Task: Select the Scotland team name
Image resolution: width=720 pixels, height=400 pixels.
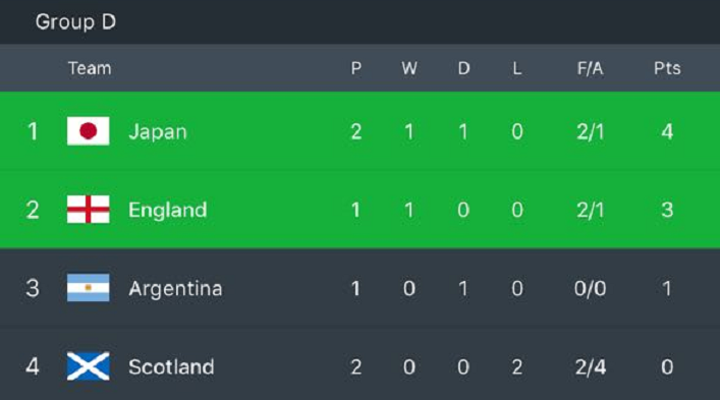Action: 171,367
